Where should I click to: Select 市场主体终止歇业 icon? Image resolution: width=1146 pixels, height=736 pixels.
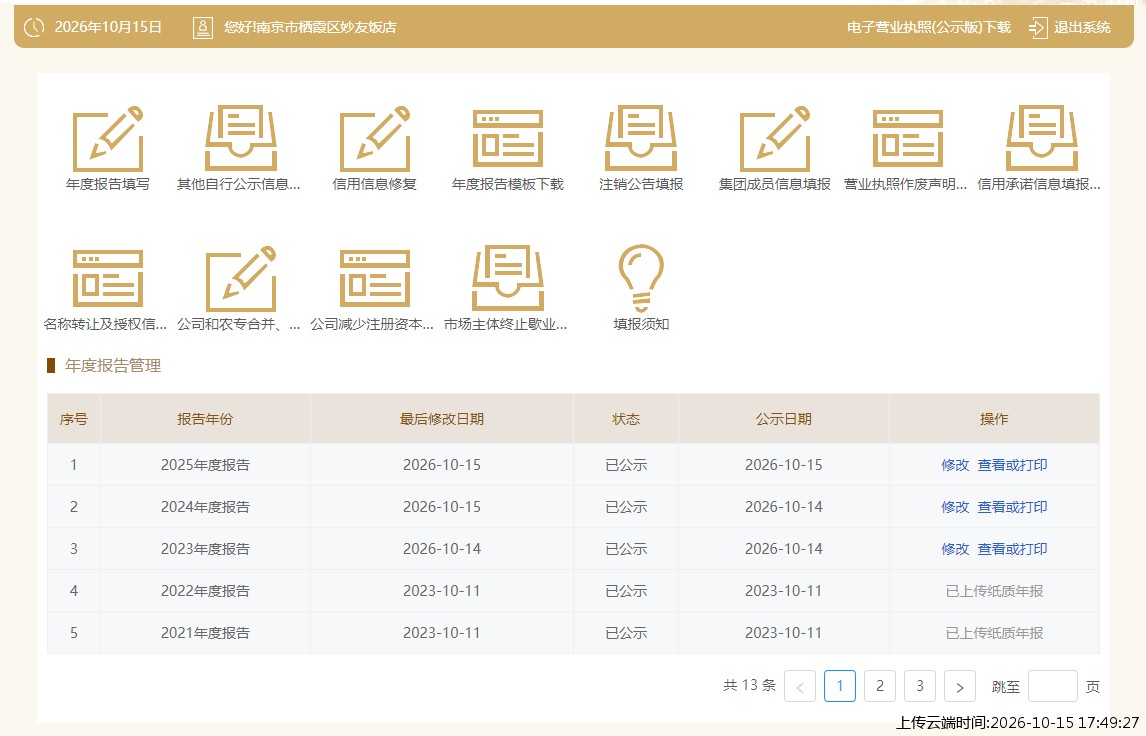pyautogui.click(x=508, y=278)
